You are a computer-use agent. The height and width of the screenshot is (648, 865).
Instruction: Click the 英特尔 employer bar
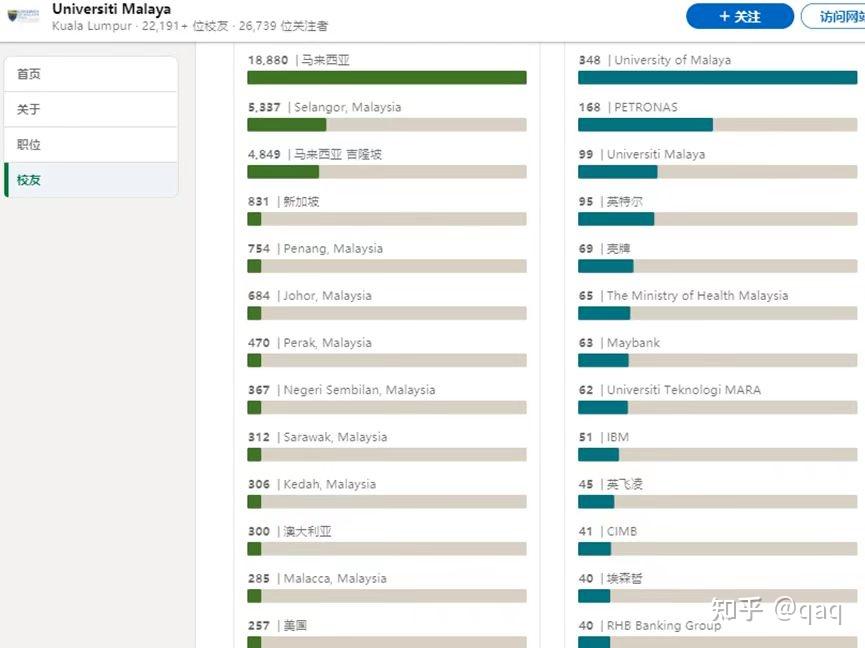(x=717, y=218)
